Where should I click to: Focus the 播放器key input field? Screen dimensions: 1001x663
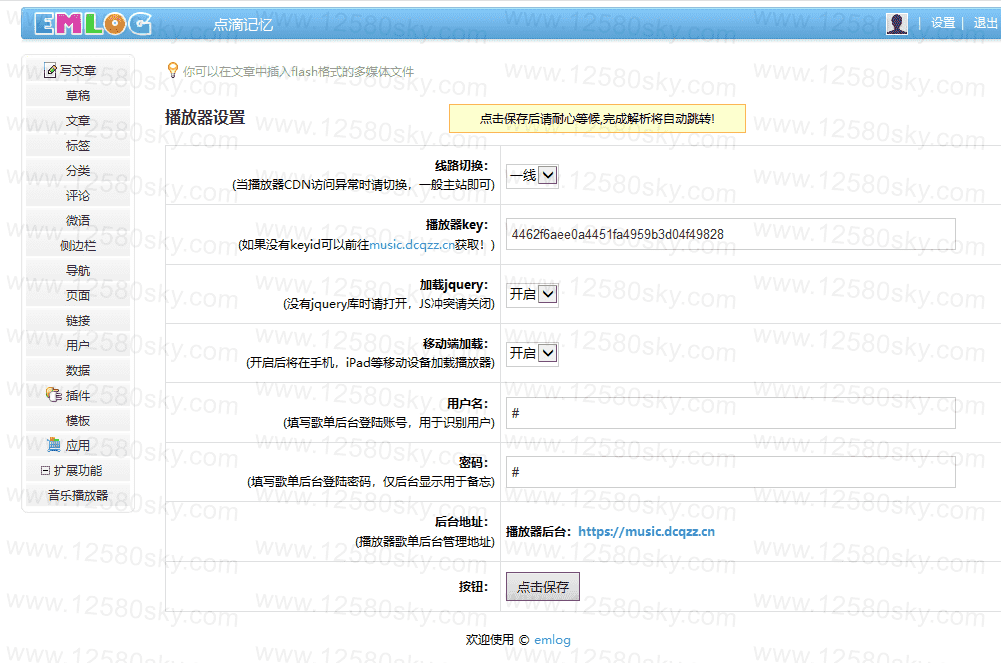(x=730, y=234)
